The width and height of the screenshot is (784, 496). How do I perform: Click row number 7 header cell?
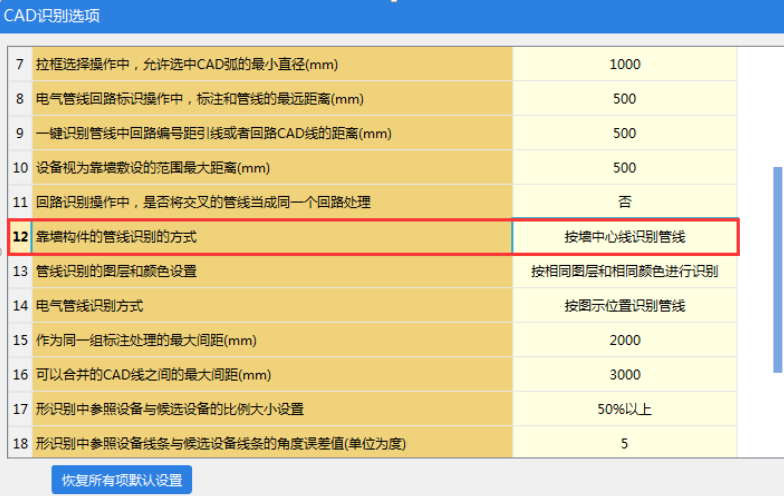coord(20,65)
